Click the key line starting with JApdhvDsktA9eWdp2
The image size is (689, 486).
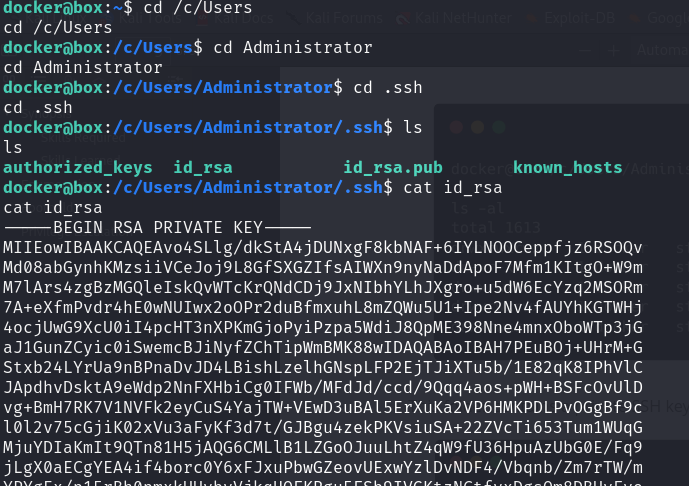[323, 388]
